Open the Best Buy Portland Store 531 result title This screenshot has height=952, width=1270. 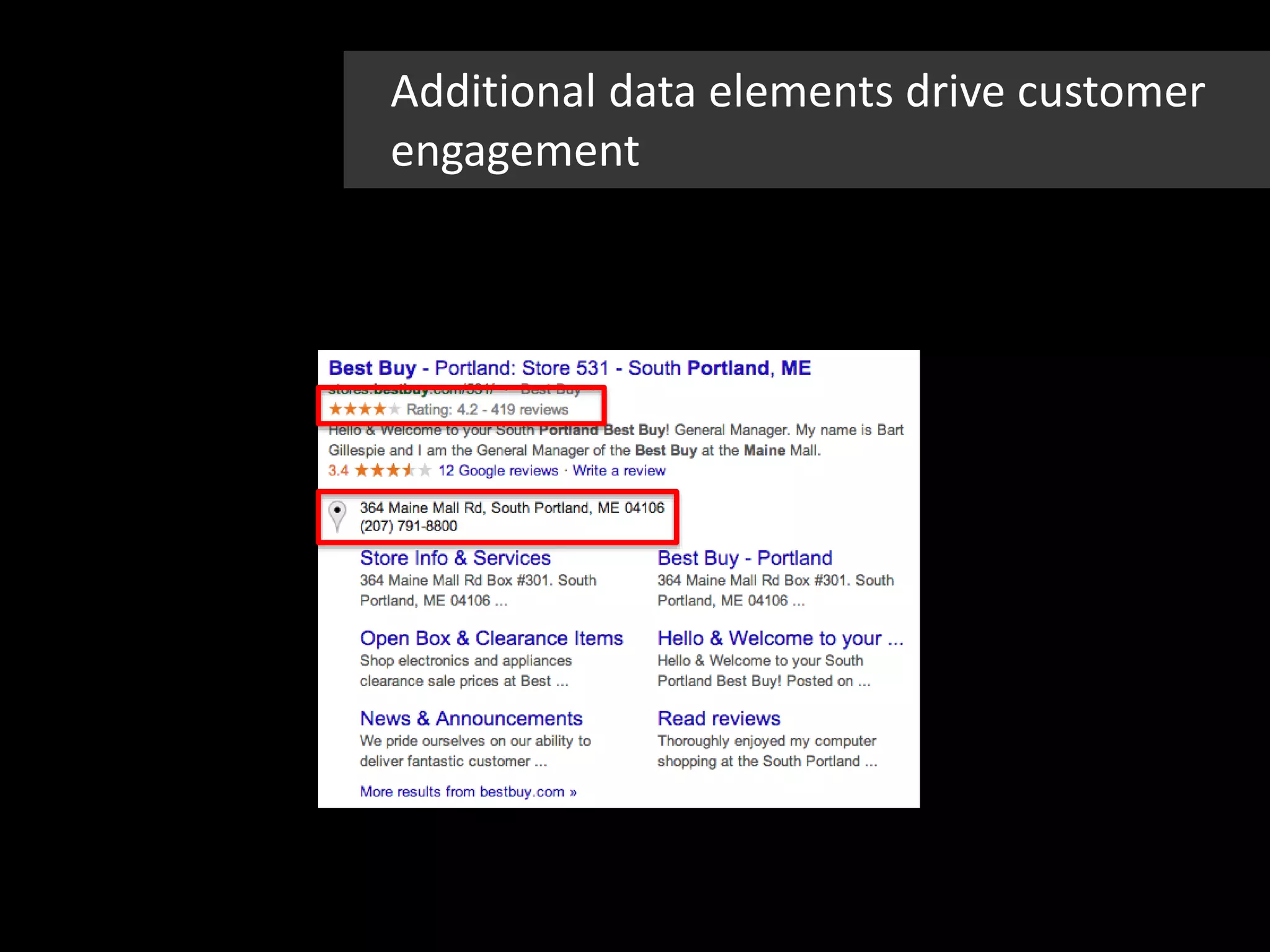(x=569, y=368)
